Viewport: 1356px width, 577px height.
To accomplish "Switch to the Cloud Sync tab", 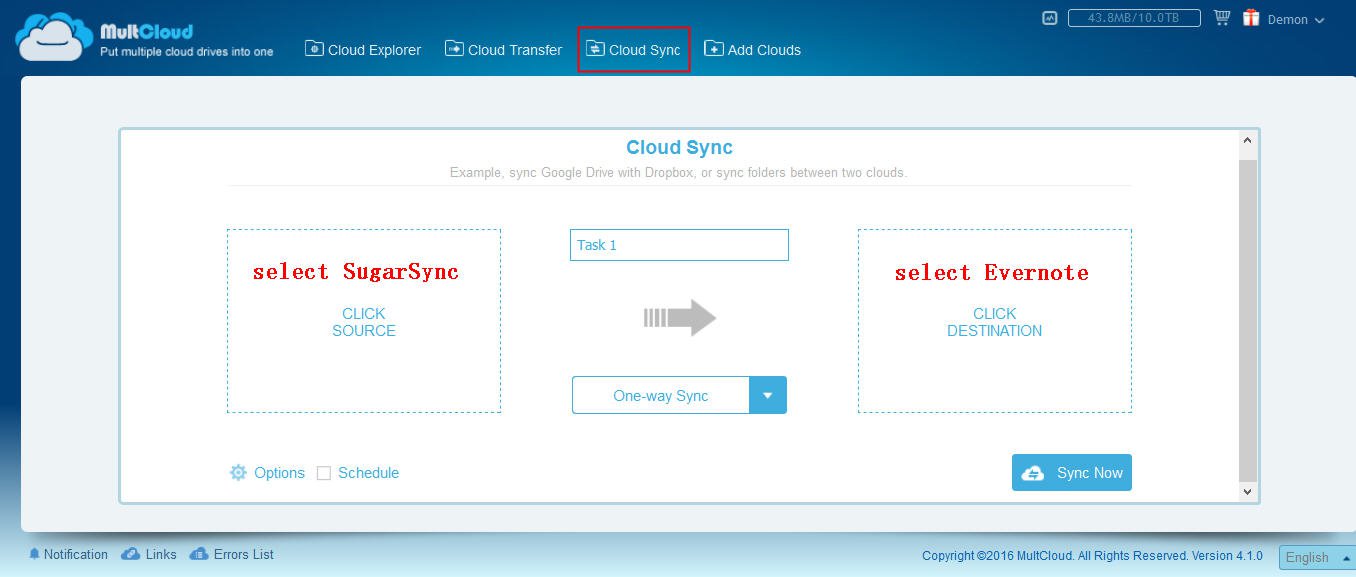I will (633, 49).
